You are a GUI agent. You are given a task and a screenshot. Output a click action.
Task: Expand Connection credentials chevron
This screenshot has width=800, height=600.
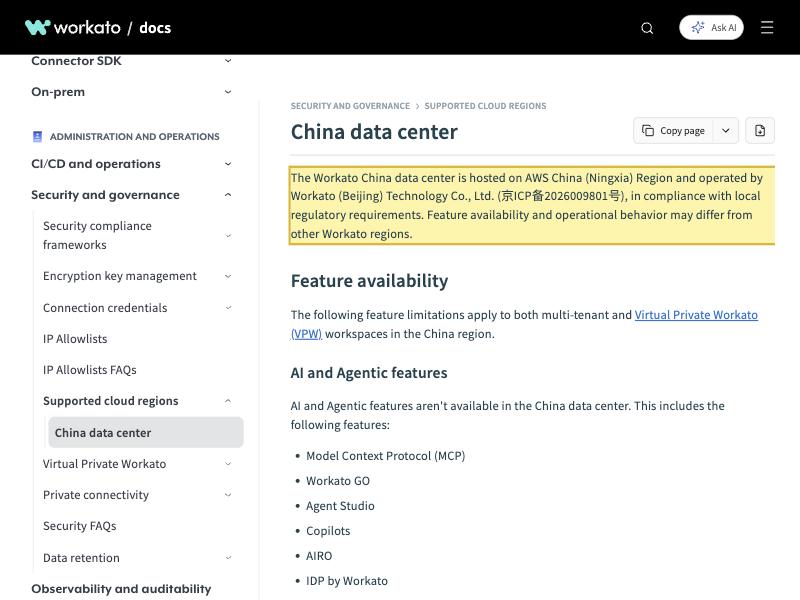228,308
